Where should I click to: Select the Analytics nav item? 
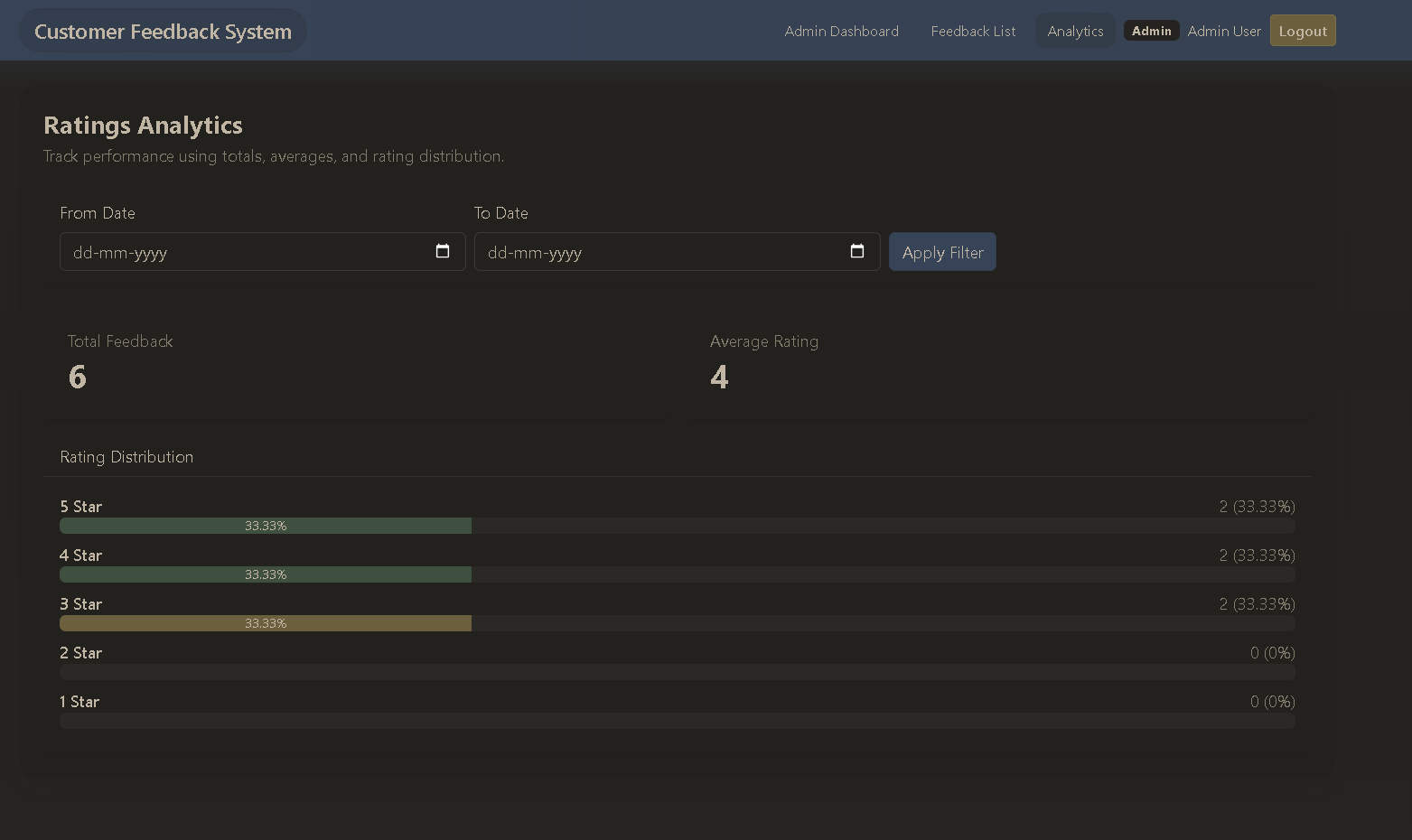1075,32
